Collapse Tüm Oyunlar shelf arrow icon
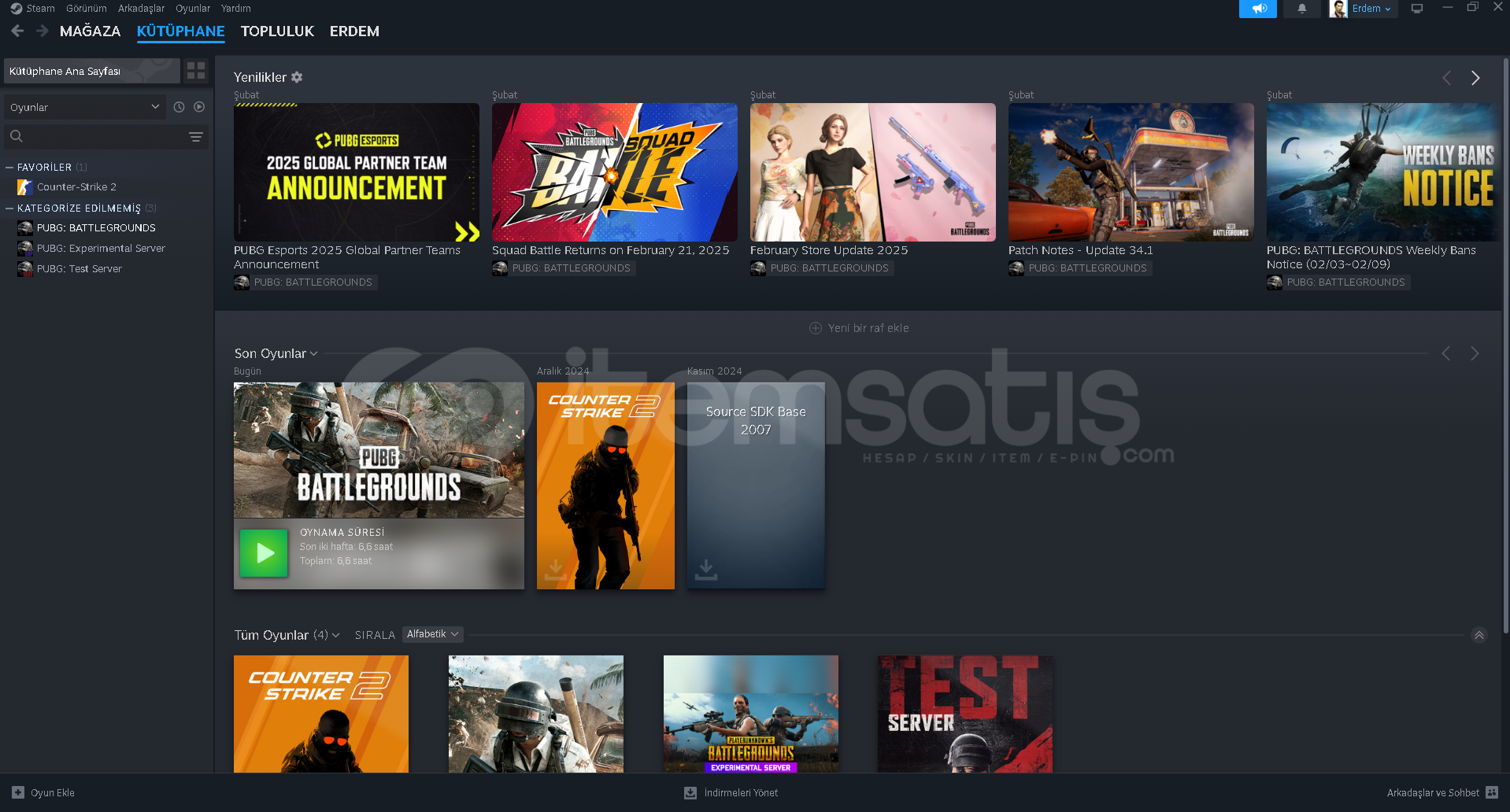The image size is (1510, 812). [x=1479, y=635]
